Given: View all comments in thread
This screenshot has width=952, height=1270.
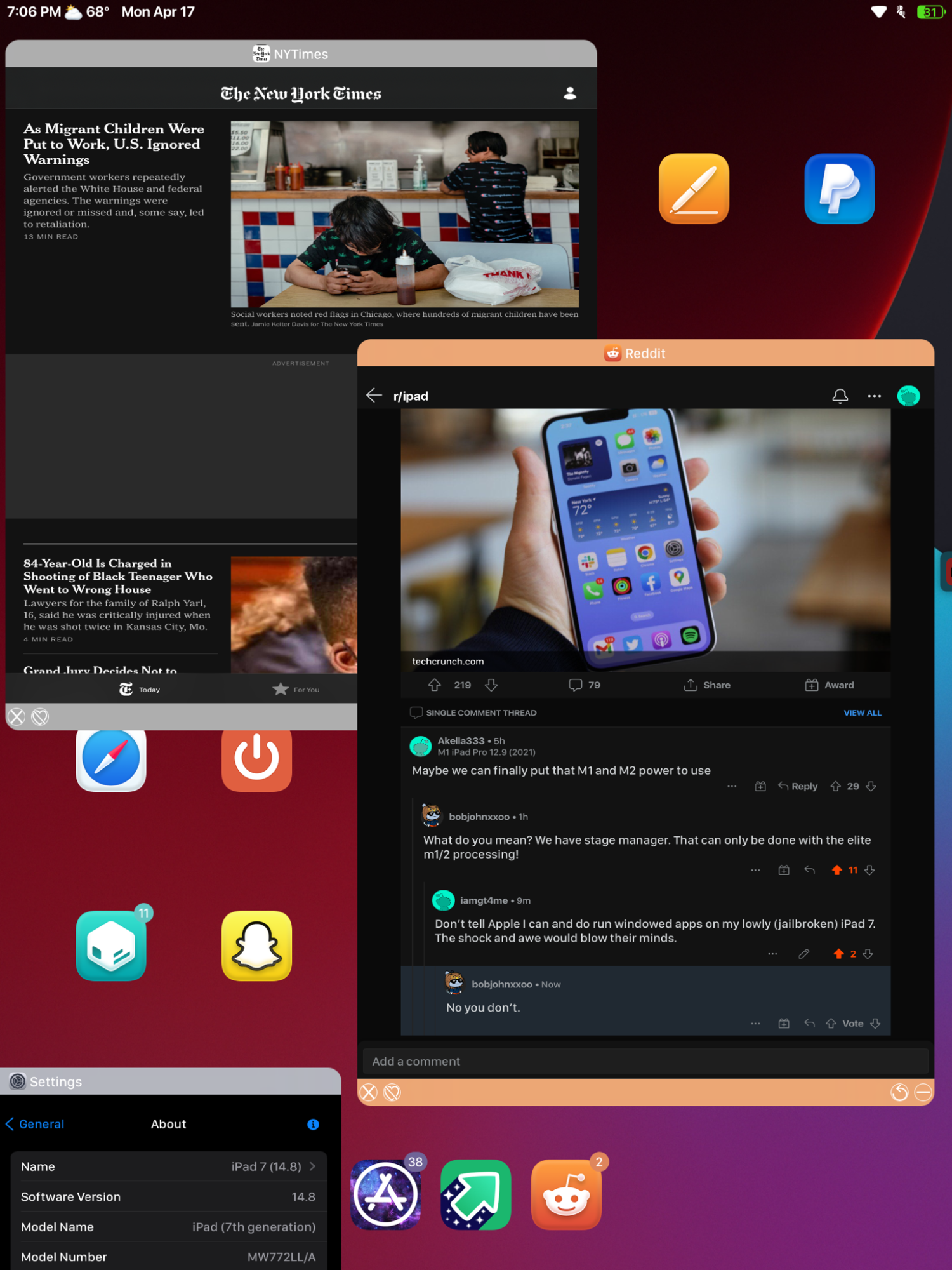Looking at the screenshot, I should pos(862,712).
